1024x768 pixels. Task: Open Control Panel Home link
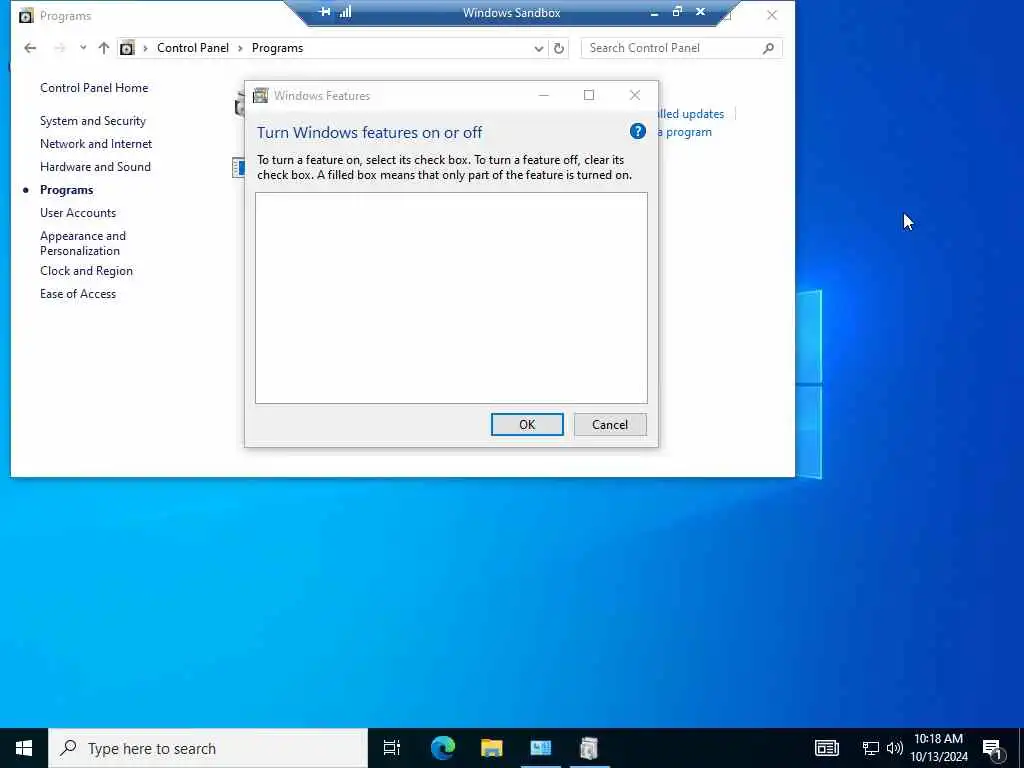[x=94, y=88]
